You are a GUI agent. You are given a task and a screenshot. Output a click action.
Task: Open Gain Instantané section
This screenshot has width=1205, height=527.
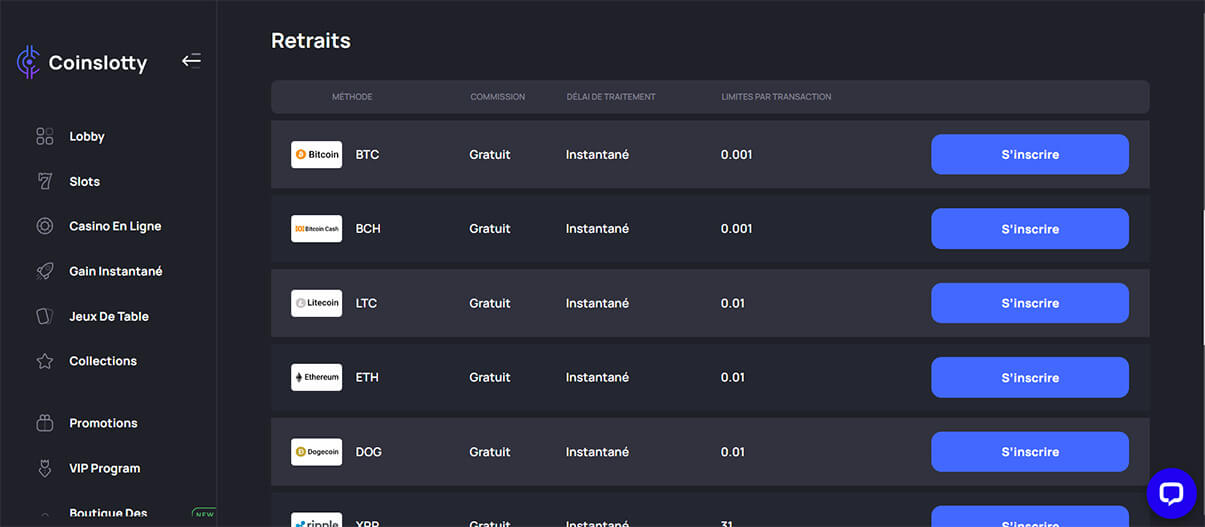click(116, 271)
